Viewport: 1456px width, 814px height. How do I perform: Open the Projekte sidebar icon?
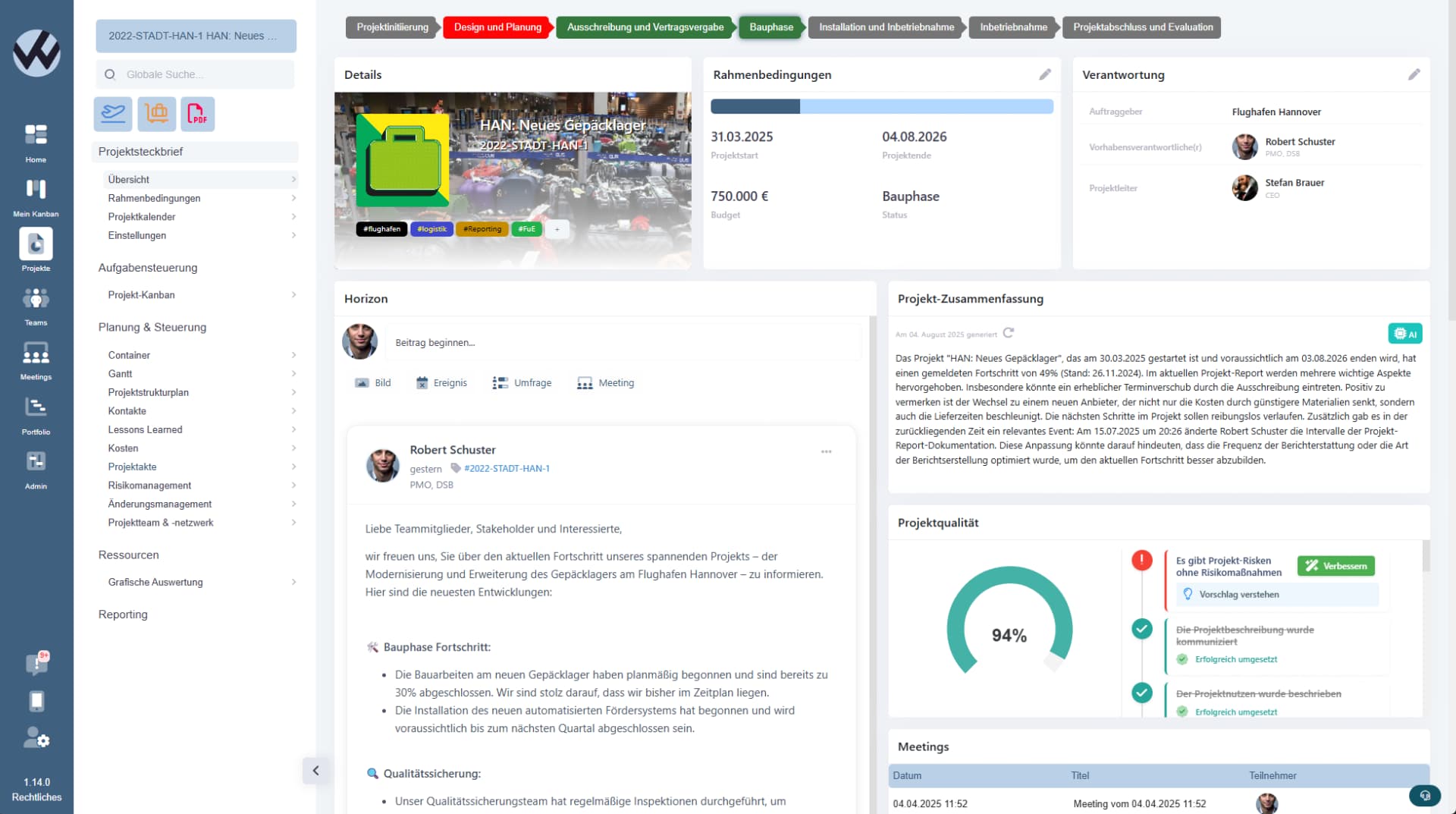(36, 244)
